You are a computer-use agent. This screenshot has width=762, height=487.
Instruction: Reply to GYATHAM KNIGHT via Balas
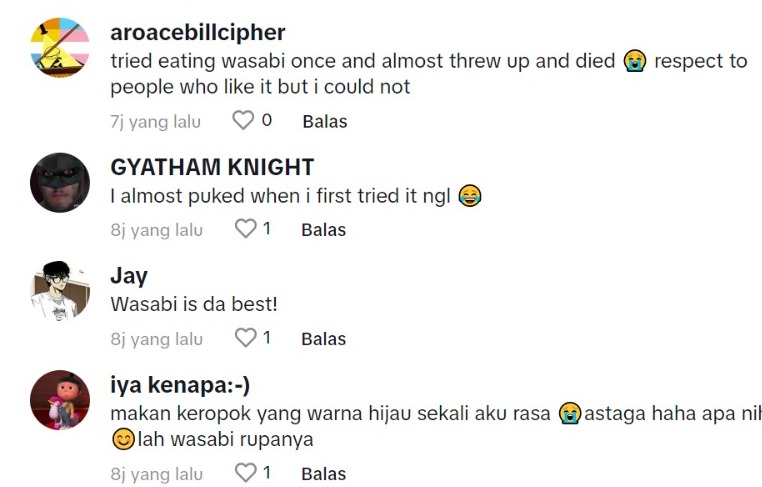[324, 230]
